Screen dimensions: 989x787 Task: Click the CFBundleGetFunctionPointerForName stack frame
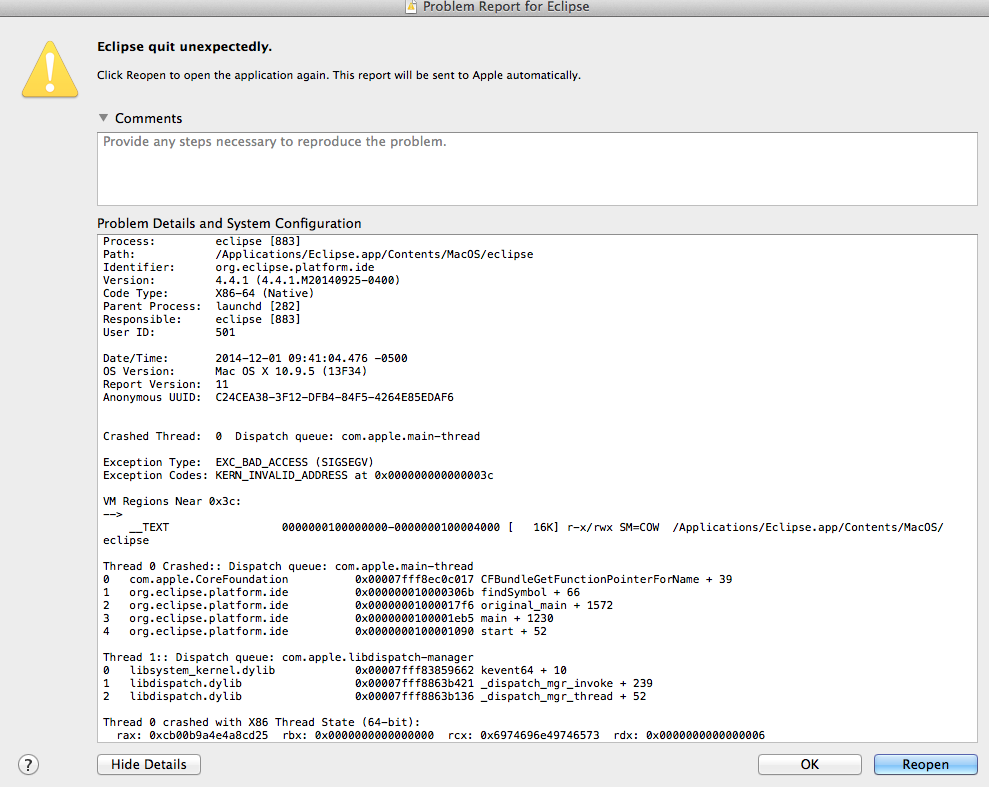coord(418,580)
